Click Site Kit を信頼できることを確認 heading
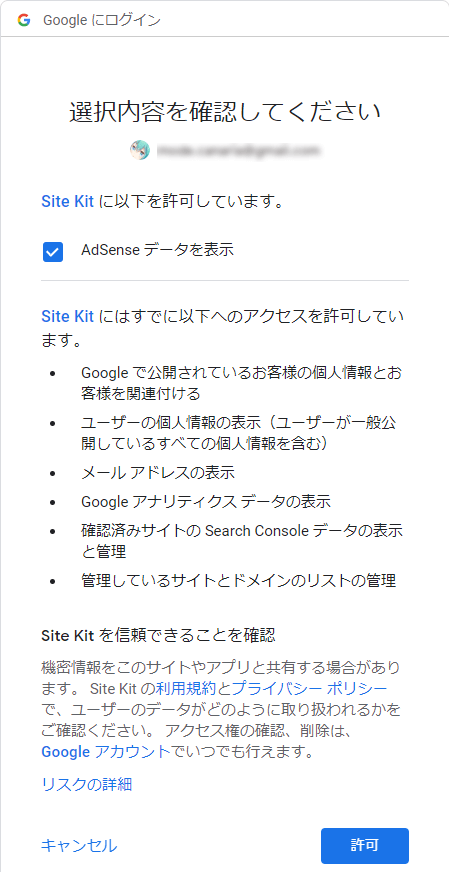Viewport: 449px width, 872px height. (x=158, y=636)
